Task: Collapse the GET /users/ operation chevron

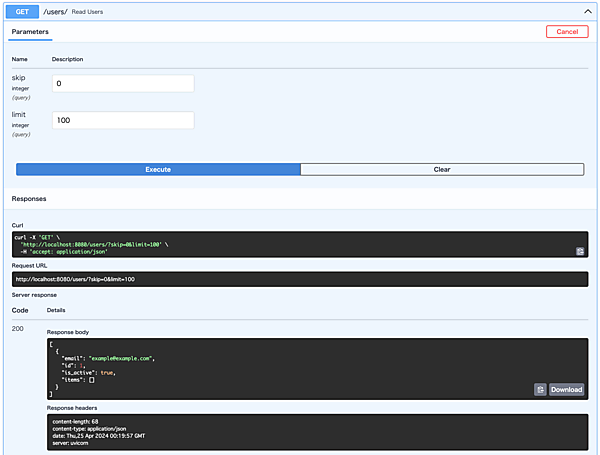Action: 587,11
